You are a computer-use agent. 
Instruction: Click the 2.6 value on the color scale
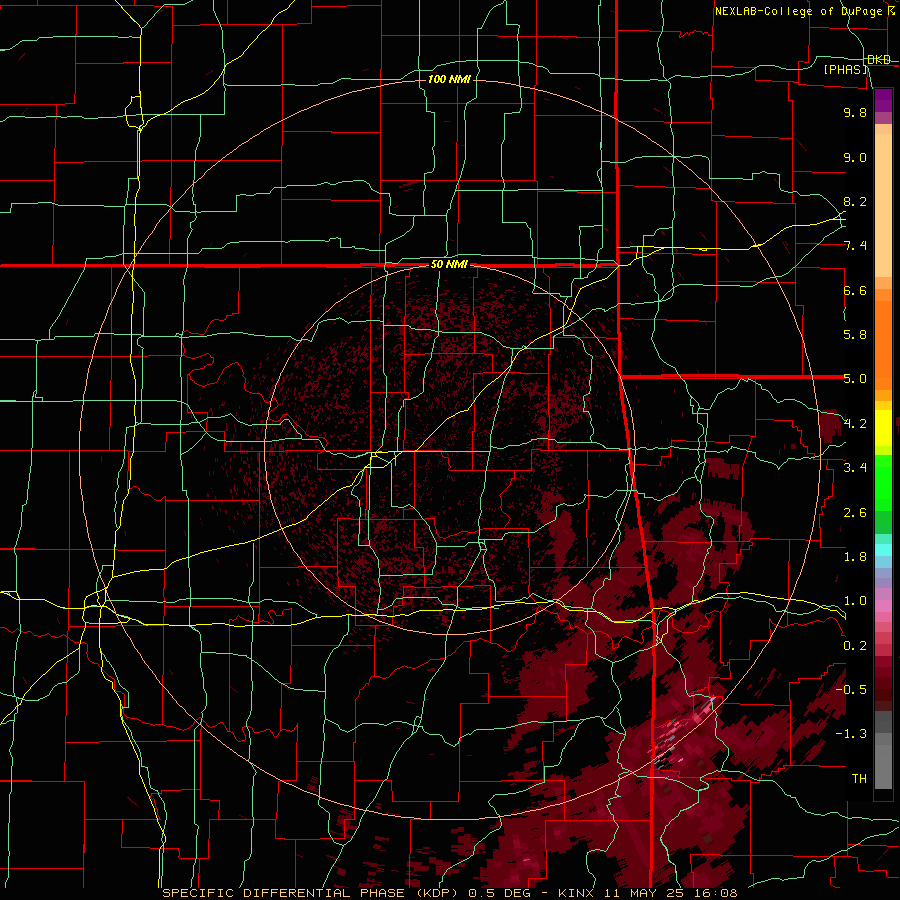(x=855, y=513)
